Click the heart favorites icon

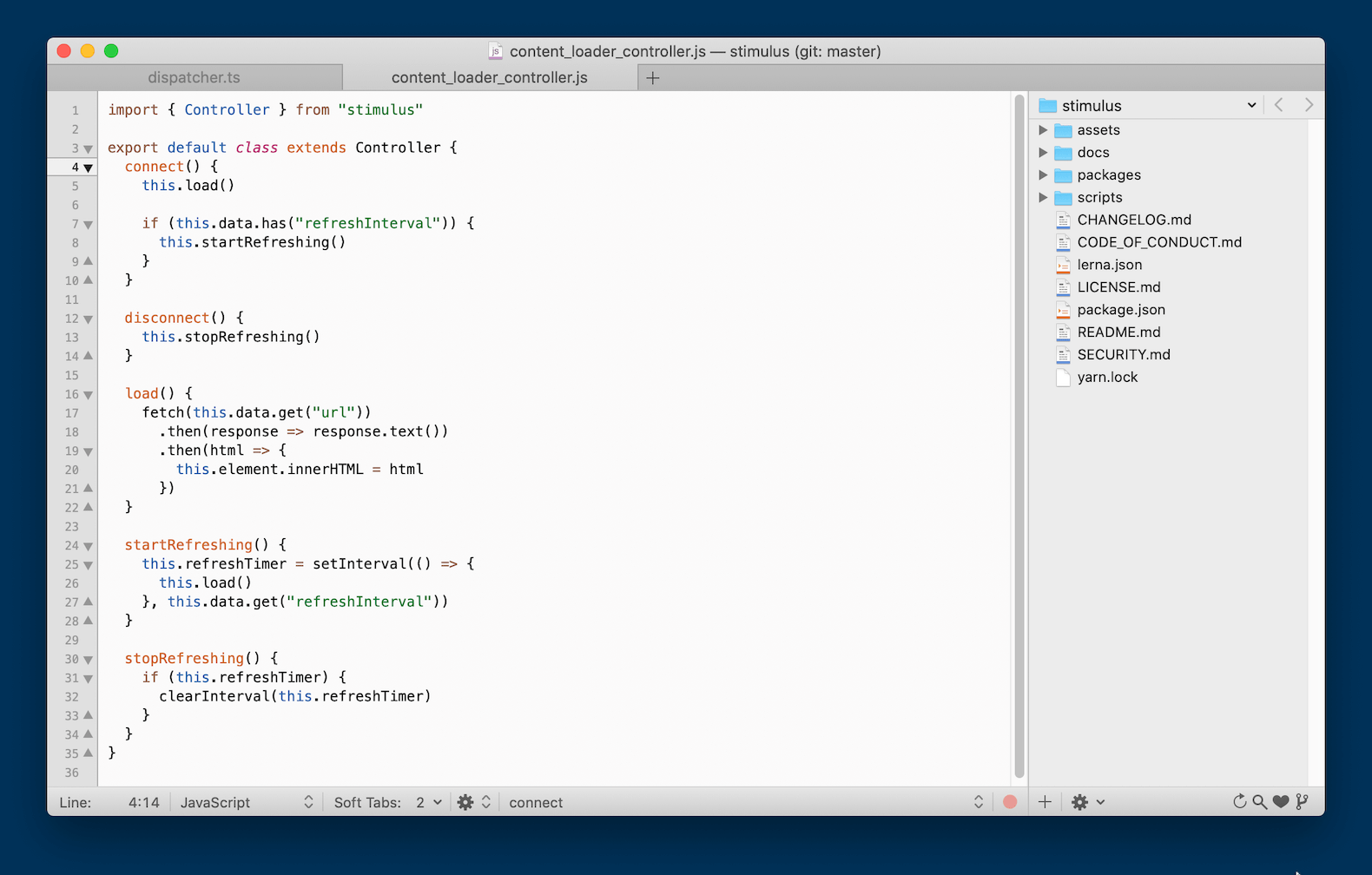[x=1281, y=802]
